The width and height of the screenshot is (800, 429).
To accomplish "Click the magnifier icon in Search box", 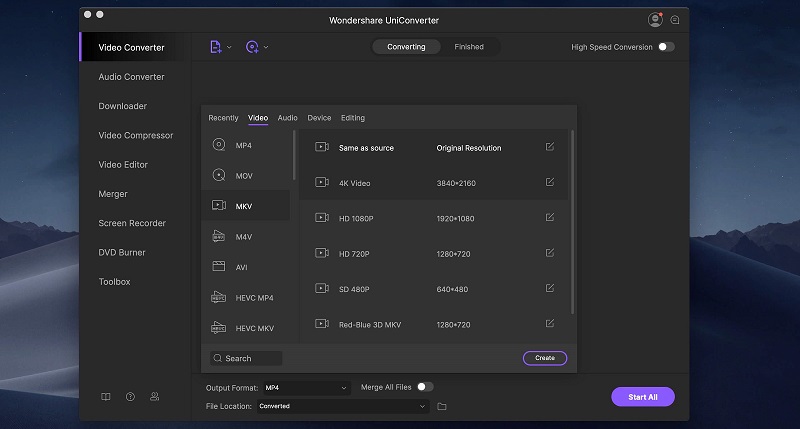I will pos(218,358).
